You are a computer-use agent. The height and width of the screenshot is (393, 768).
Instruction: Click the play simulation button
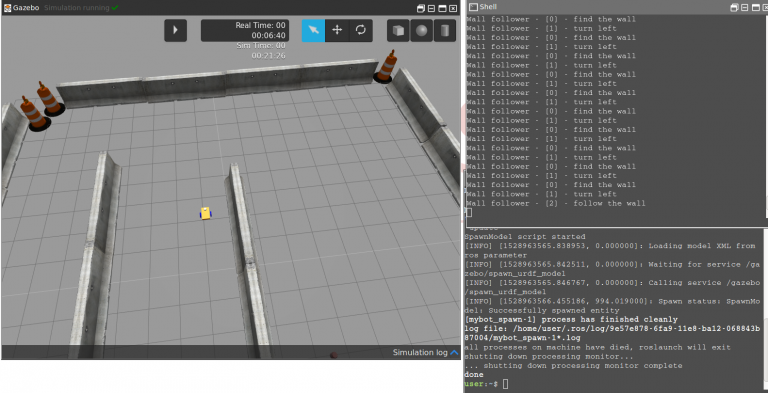click(175, 30)
